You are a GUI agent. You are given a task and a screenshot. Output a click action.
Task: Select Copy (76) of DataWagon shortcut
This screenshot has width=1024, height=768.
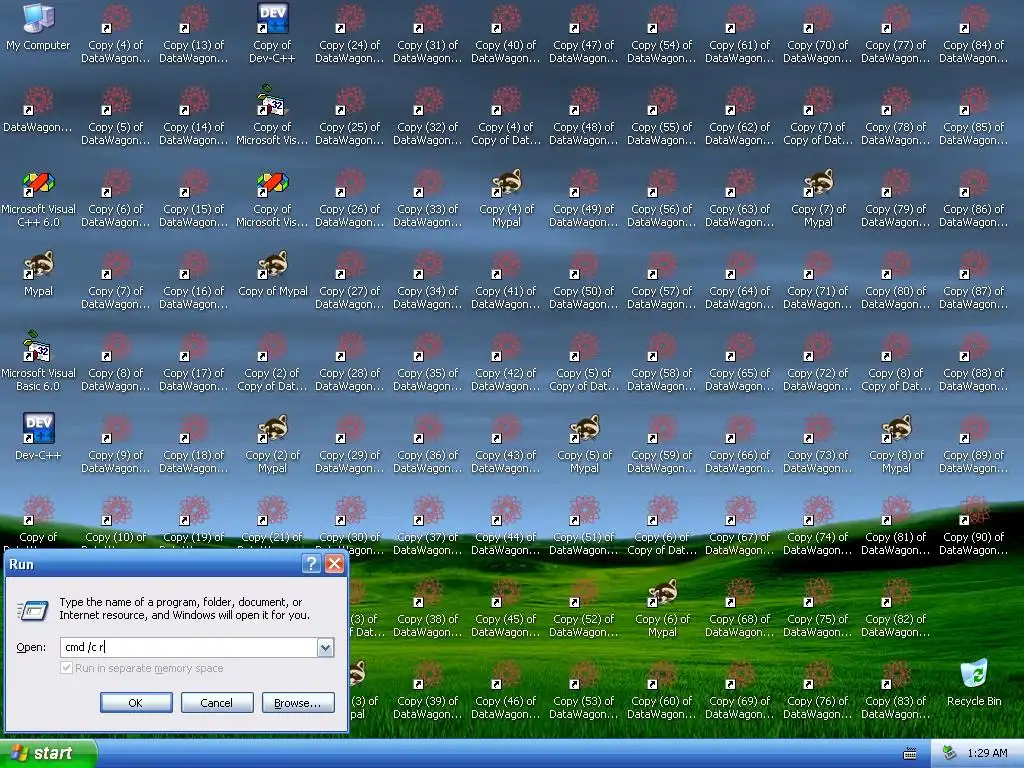[x=818, y=690]
